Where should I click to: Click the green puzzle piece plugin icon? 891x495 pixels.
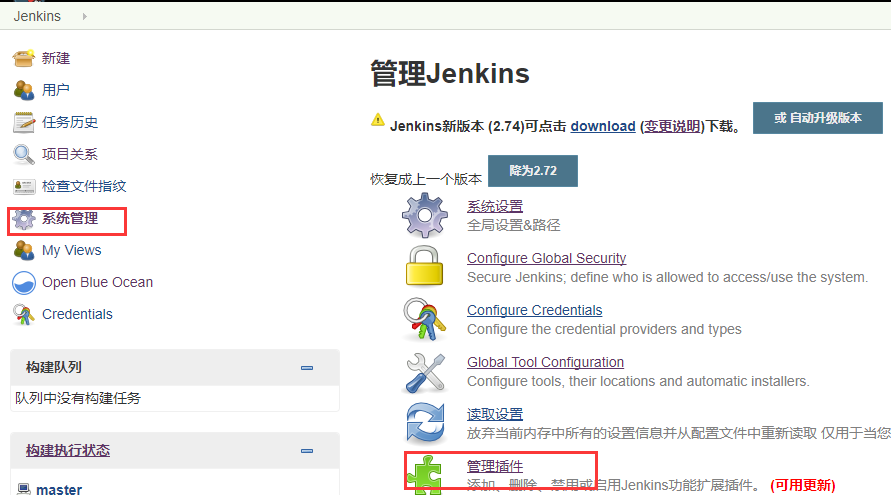(425, 475)
